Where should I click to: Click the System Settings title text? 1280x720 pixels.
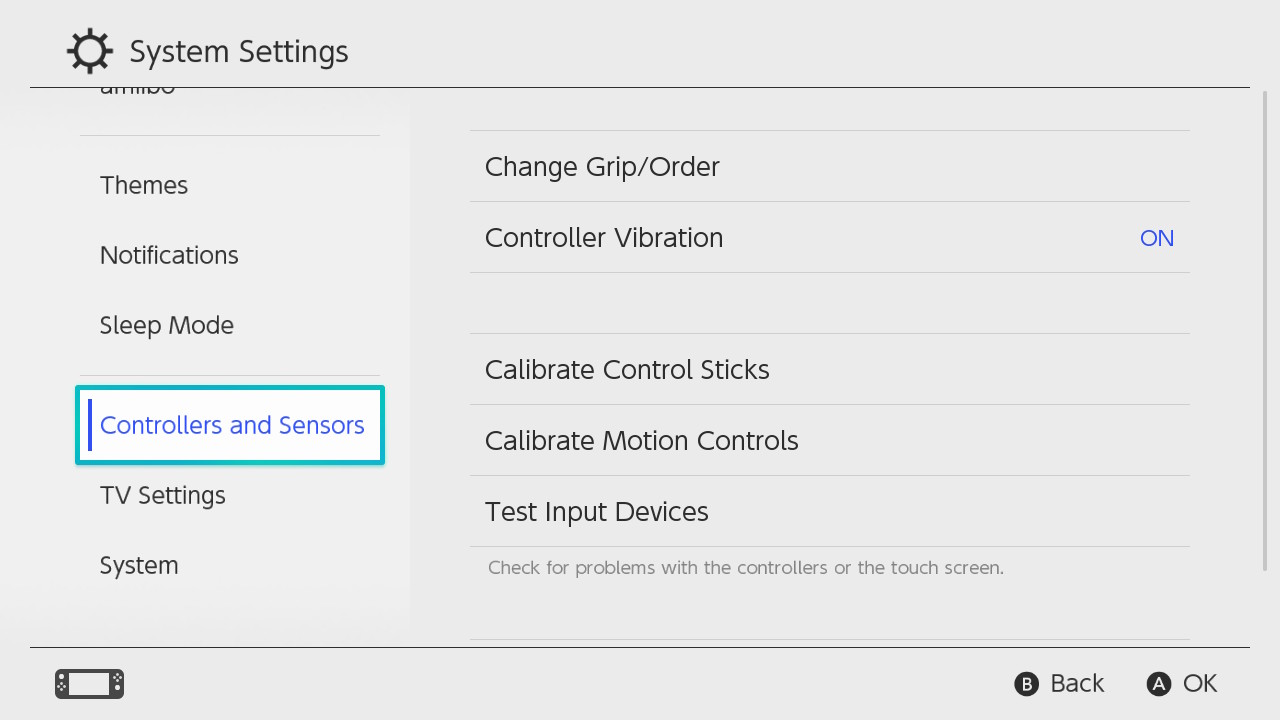239,52
